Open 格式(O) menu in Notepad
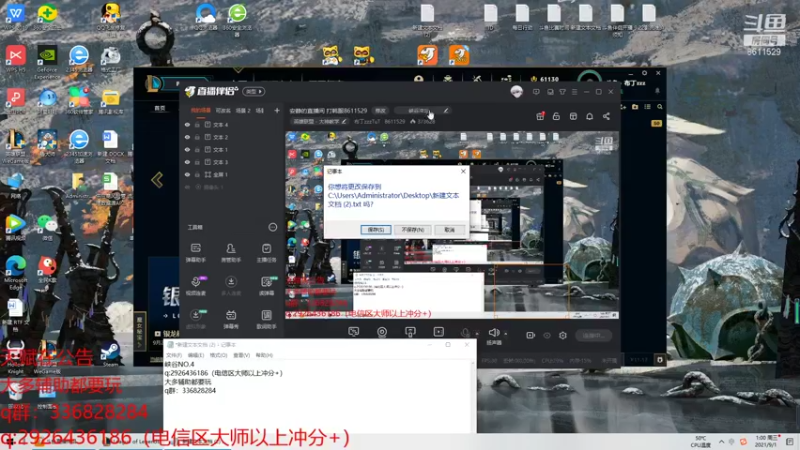This screenshot has width=800, height=450. pos(218,355)
